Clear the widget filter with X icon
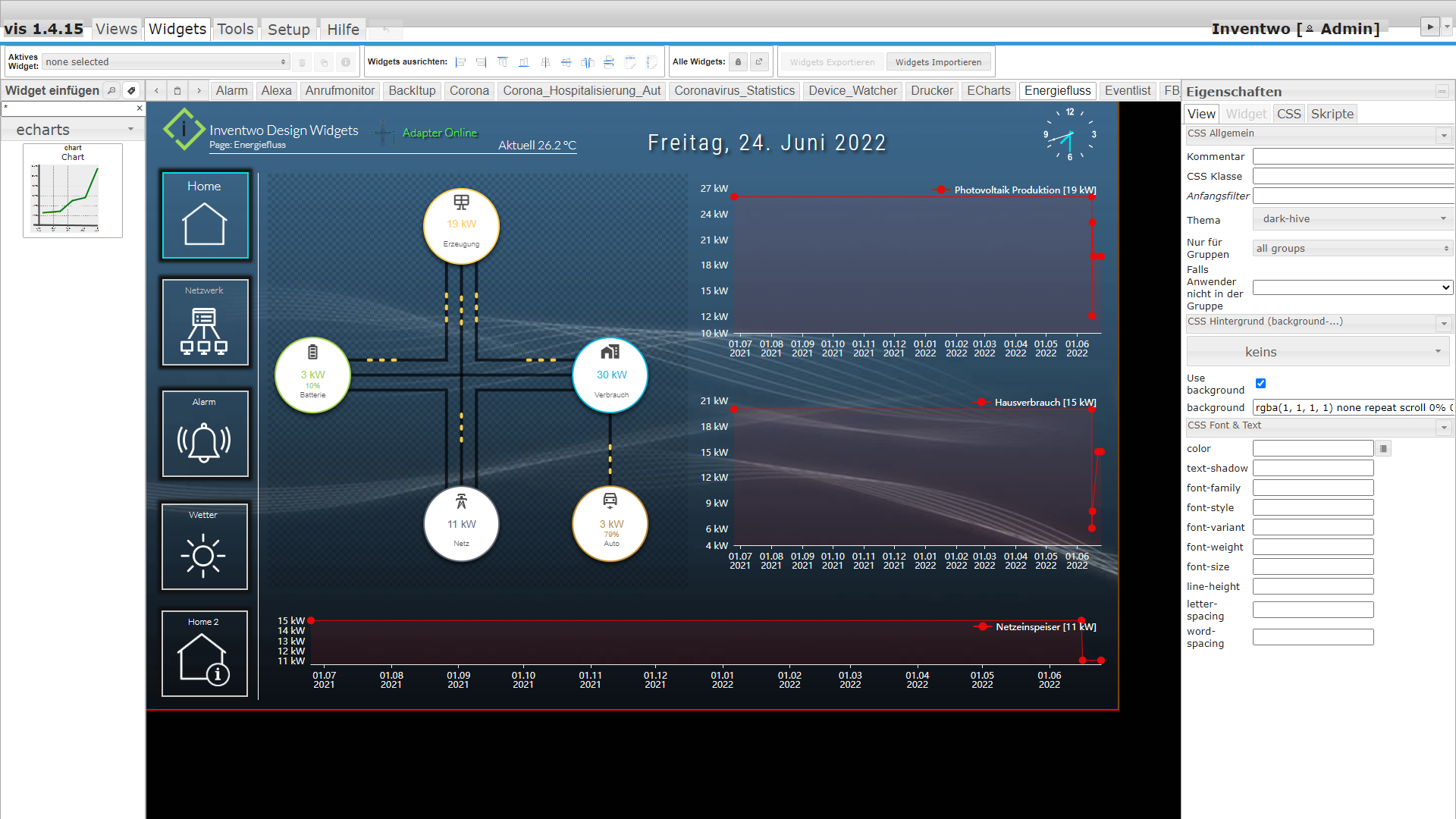 (140, 108)
